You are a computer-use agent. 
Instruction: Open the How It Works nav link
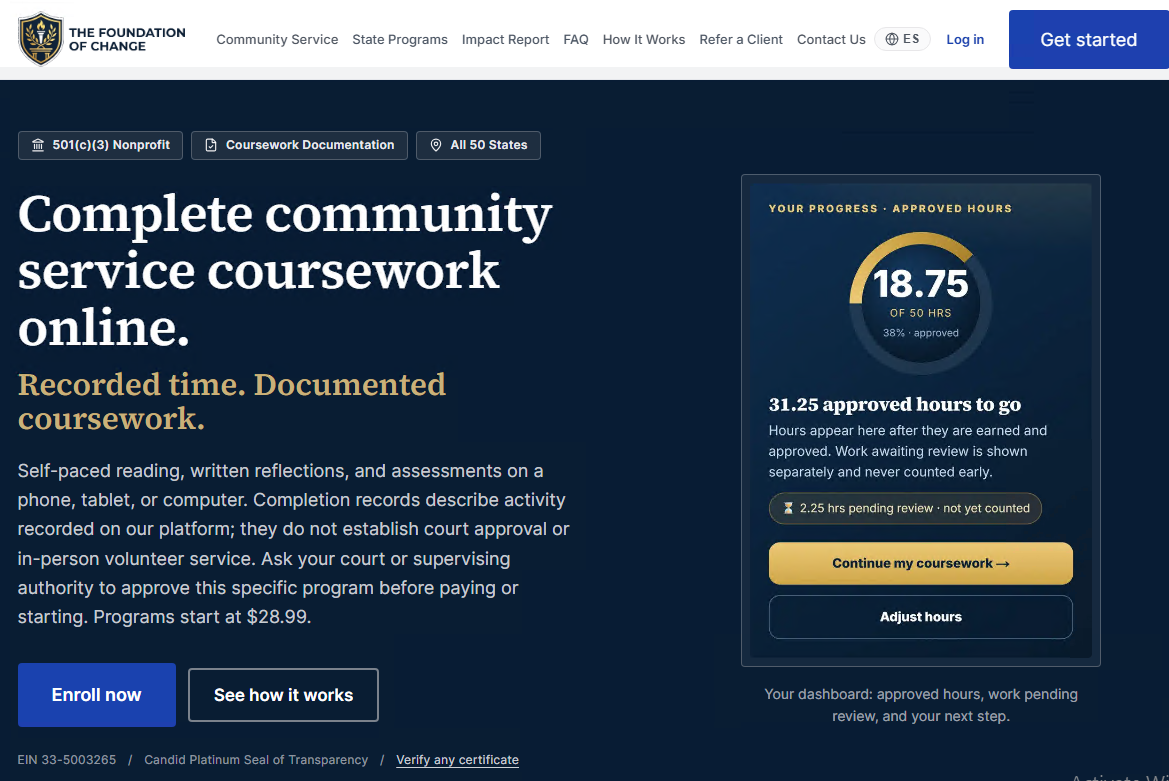[643, 39]
